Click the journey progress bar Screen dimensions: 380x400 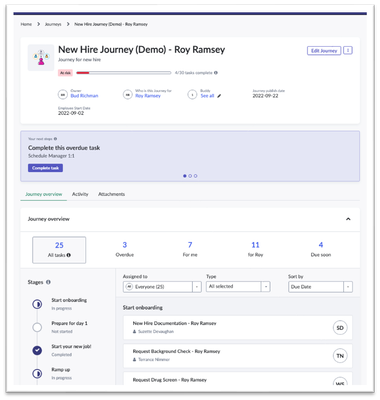[124, 73]
